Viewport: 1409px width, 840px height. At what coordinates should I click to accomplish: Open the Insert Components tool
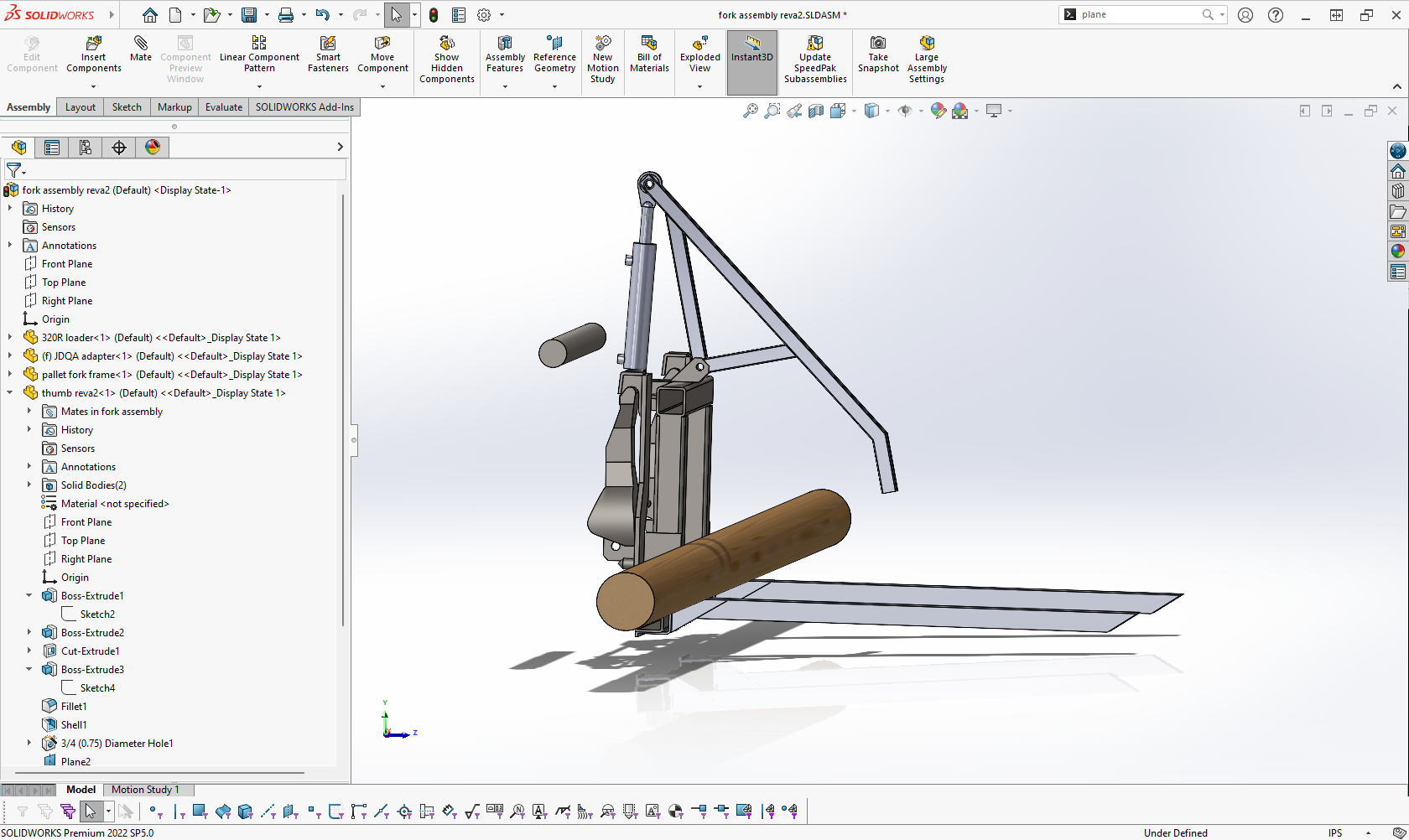pos(94,44)
